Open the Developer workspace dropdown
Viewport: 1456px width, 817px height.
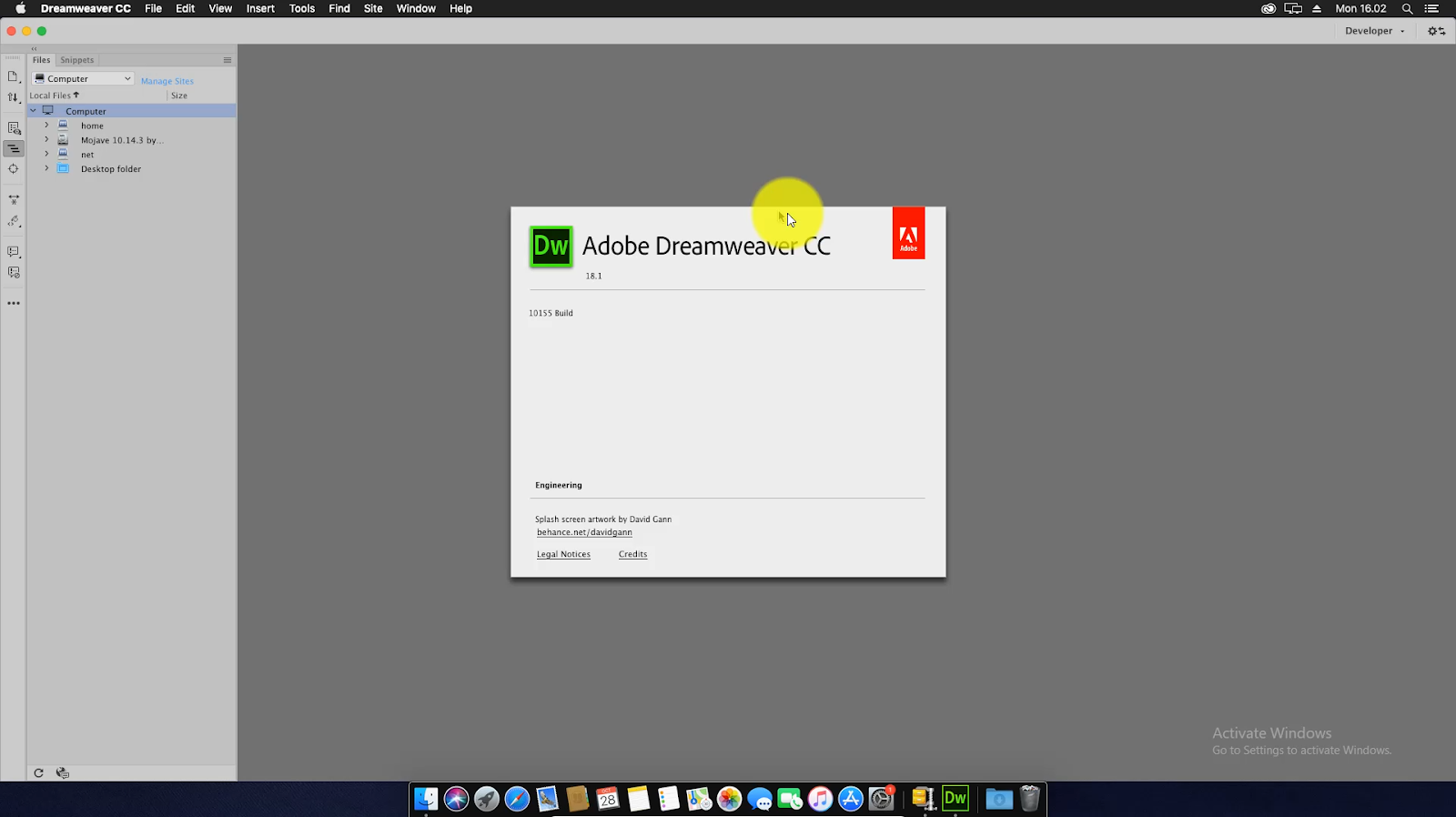pos(1375,31)
